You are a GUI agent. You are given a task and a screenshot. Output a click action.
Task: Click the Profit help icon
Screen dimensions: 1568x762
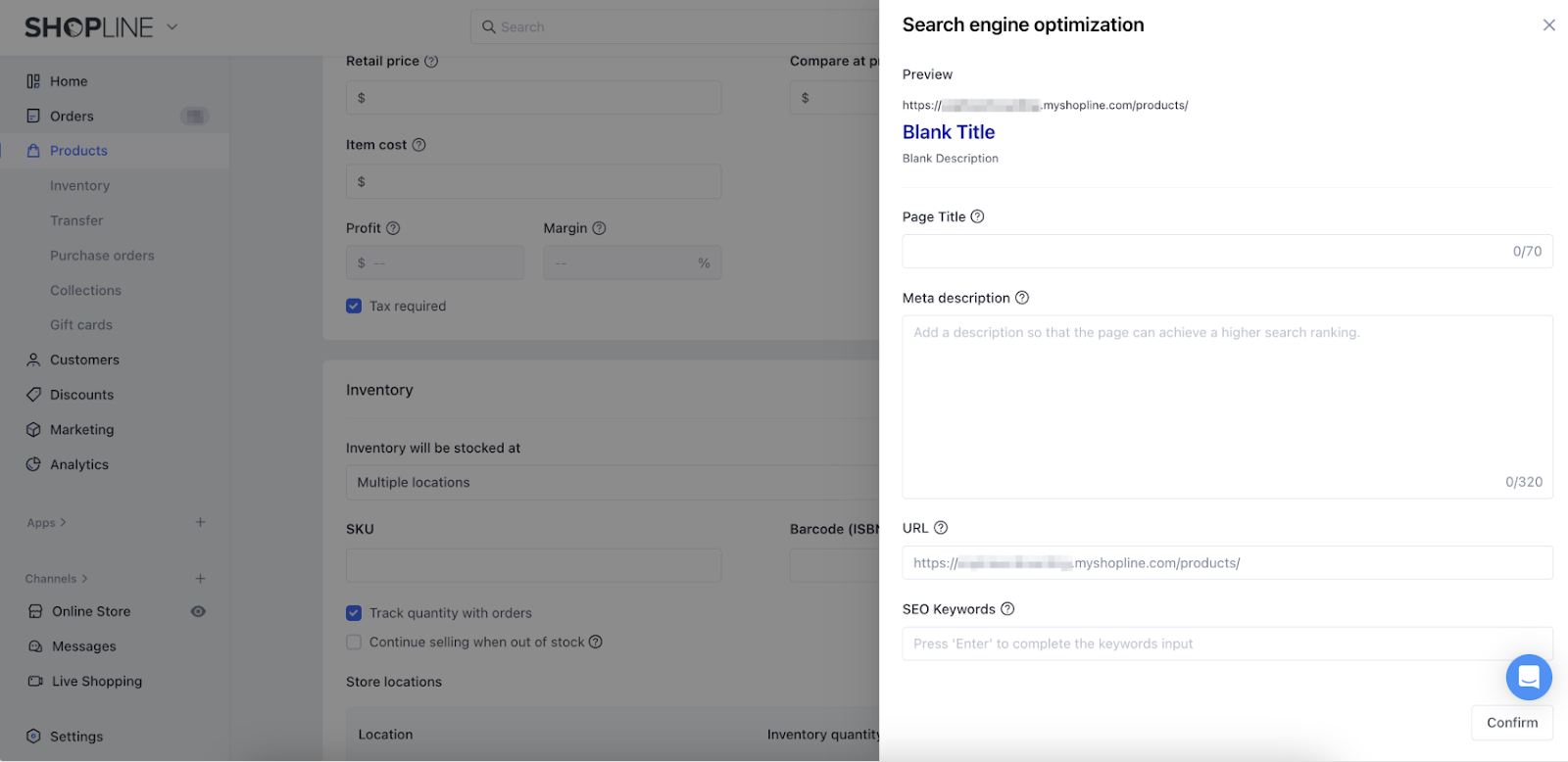(x=393, y=228)
